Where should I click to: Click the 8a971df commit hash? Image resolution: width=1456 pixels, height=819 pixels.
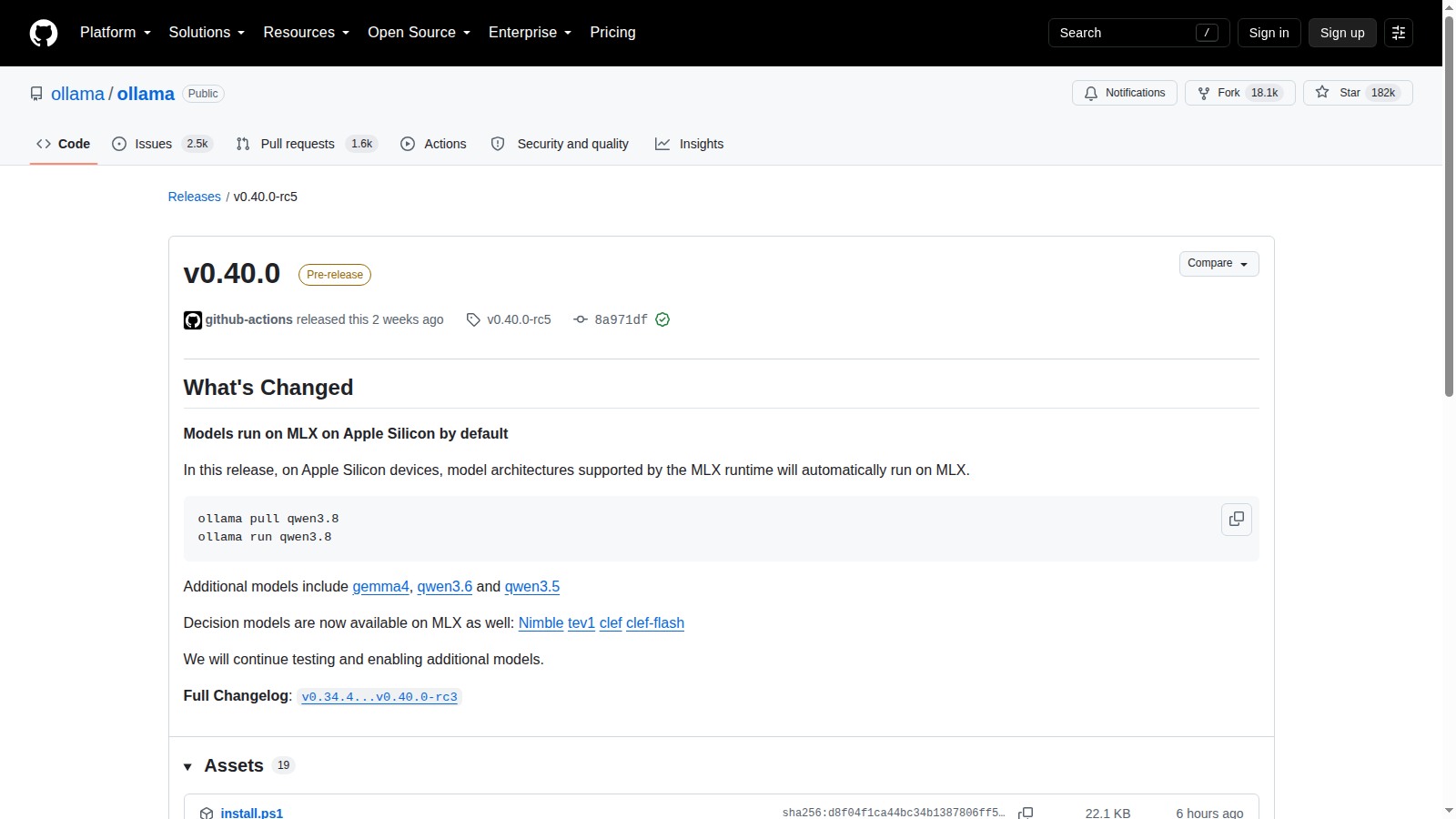coord(622,319)
